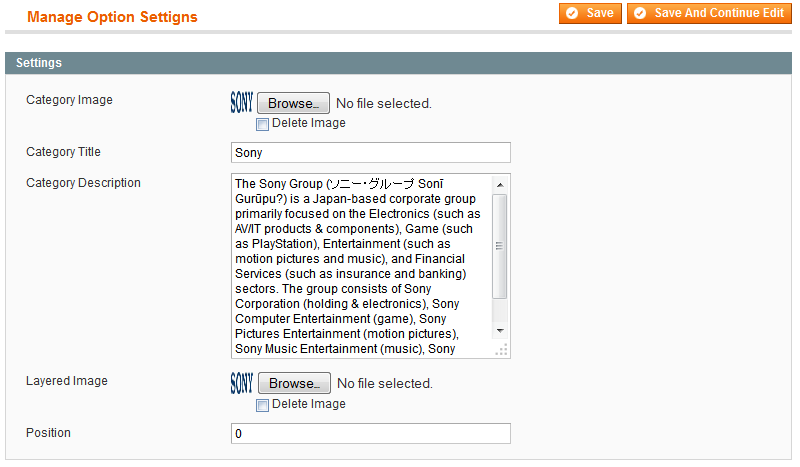Screen dimensions: 800x467
Task: Click Delete Image label for Layered Image
Action: tap(309, 404)
